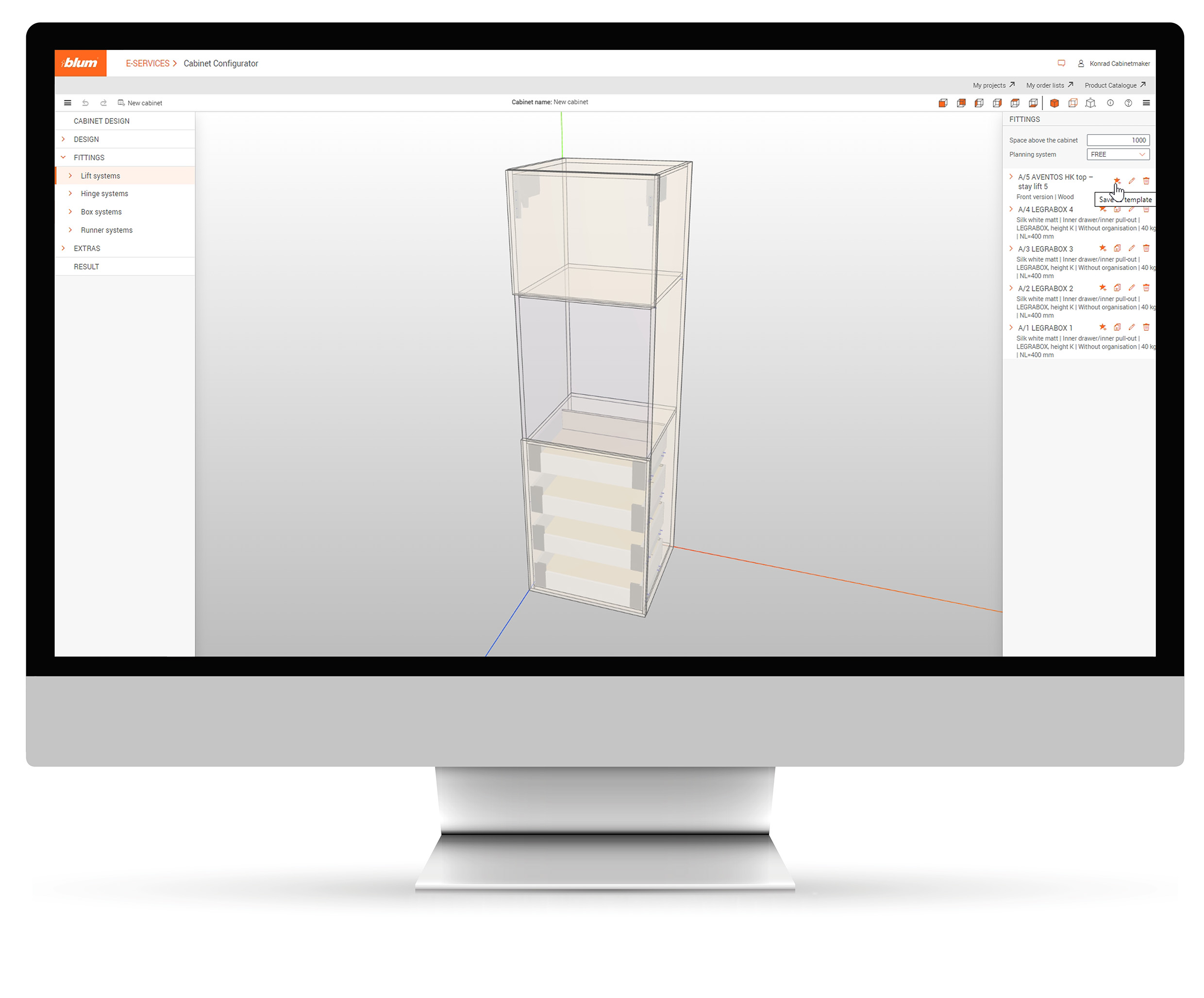
Task: Click the Product Catalogue link
Action: (1112, 85)
